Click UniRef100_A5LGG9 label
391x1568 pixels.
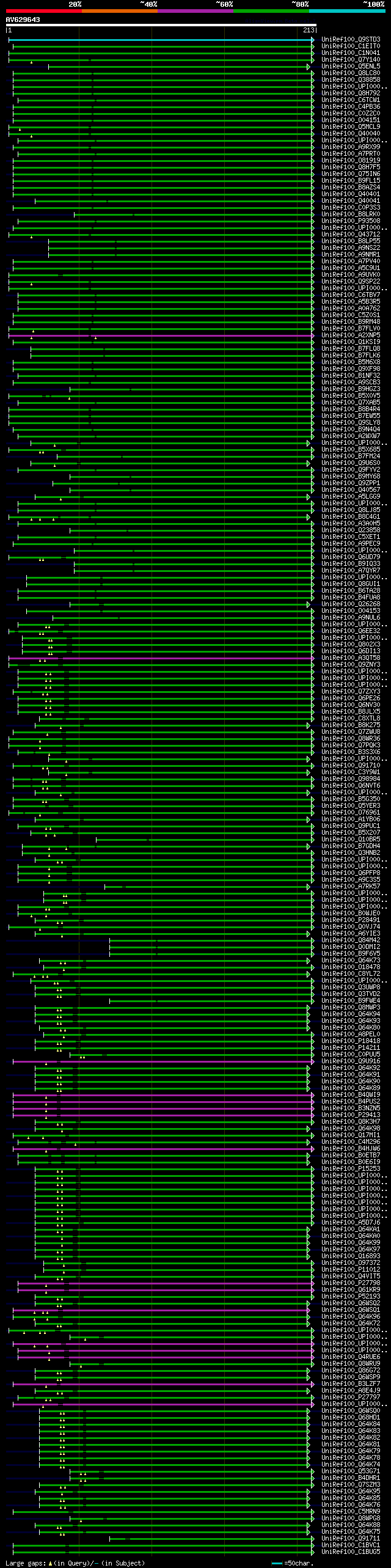(x=351, y=497)
